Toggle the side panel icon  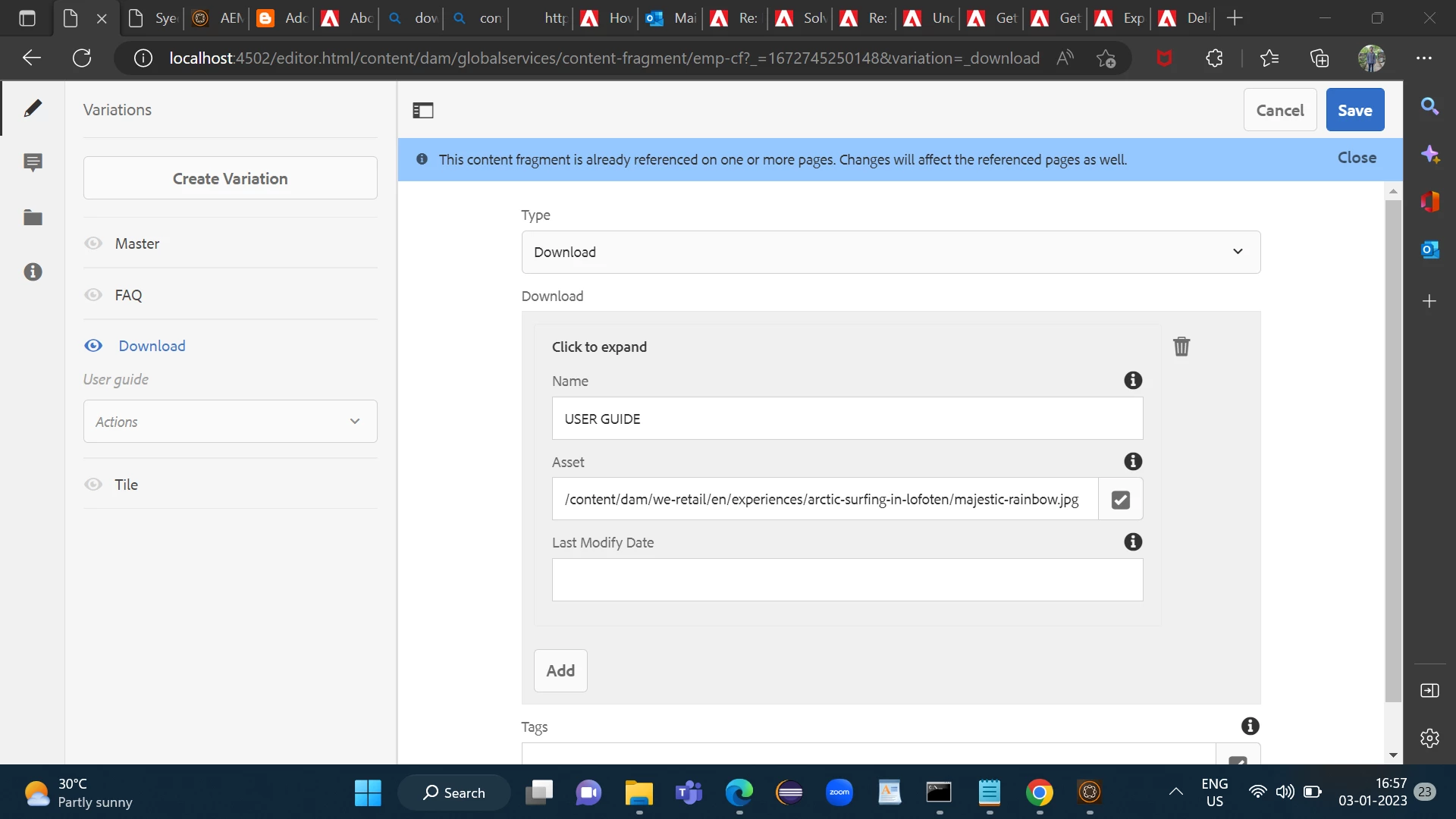click(x=423, y=111)
